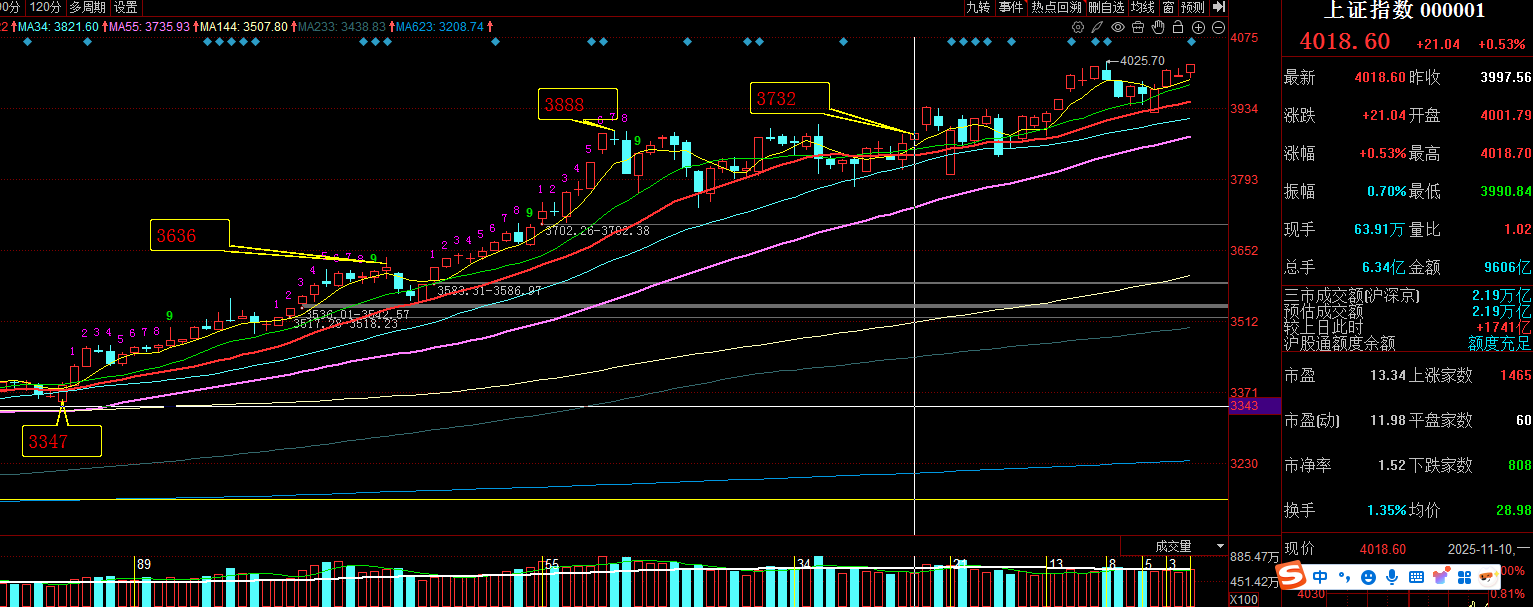Select the drawing pen tool icon

[x=1097, y=27]
